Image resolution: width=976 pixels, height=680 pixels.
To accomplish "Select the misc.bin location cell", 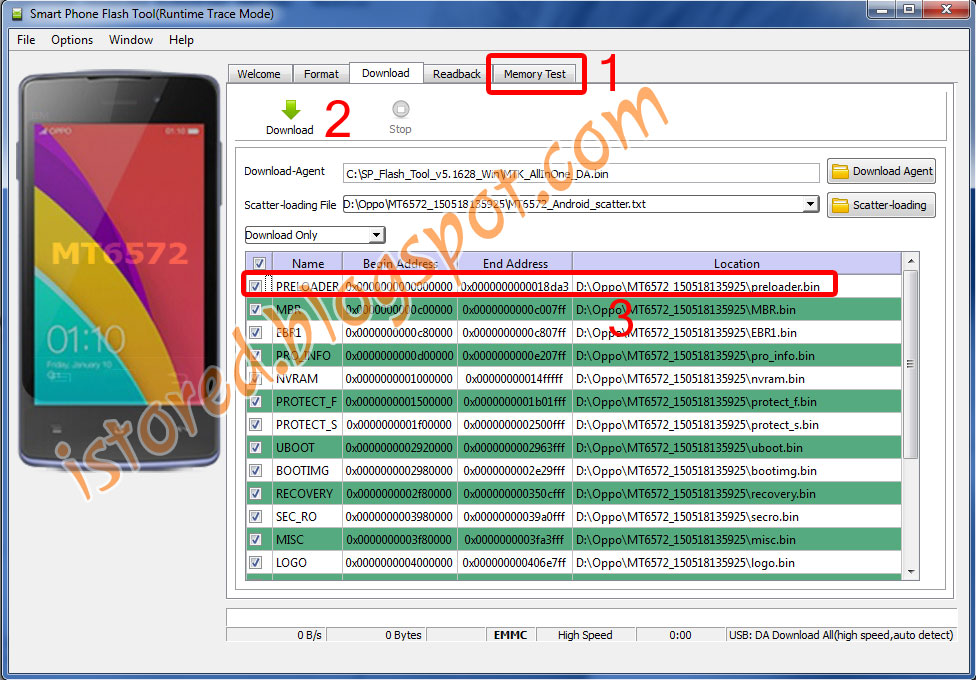I will 737,540.
